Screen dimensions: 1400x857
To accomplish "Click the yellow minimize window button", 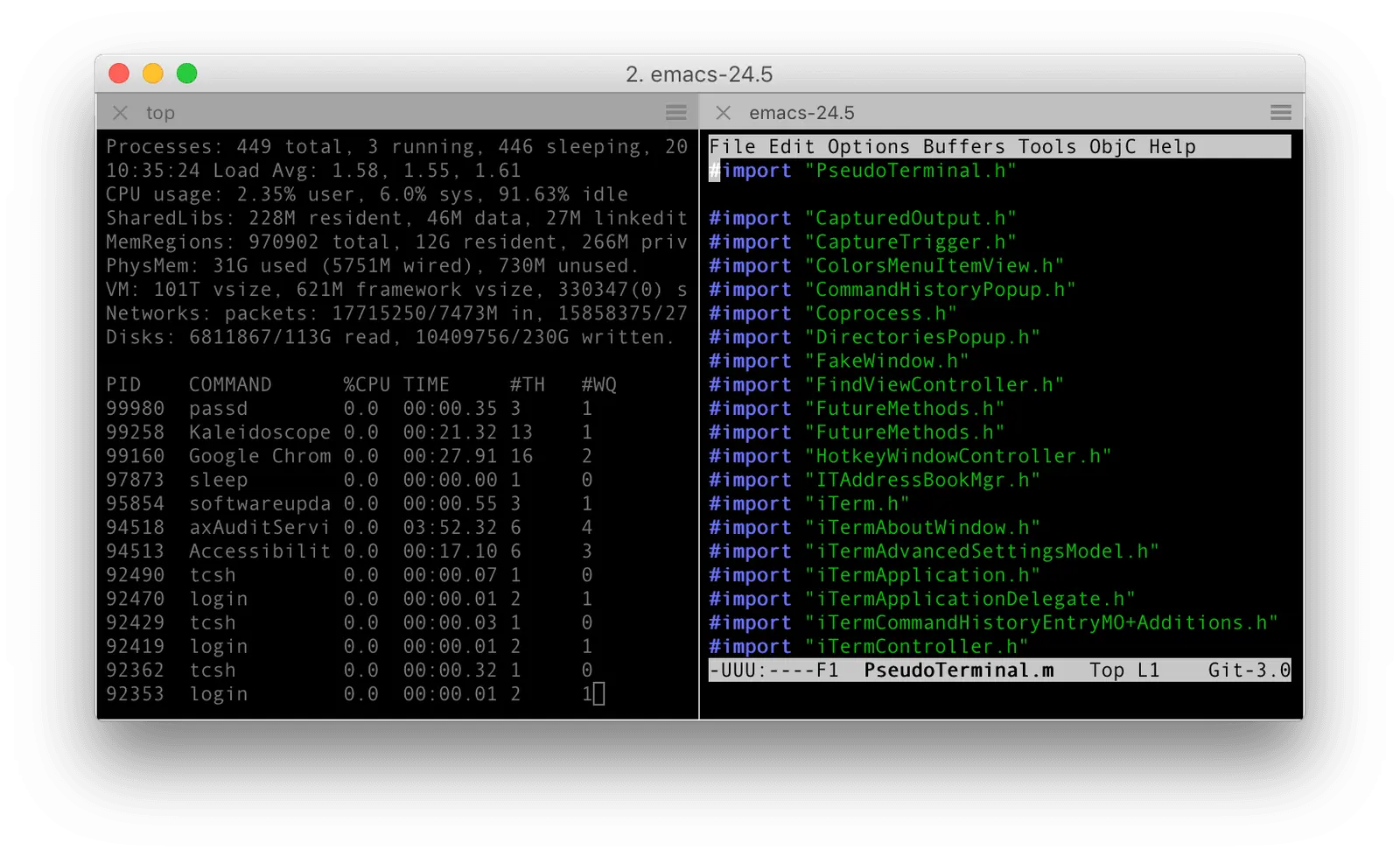I will pyautogui.click(x=153, y=74).
